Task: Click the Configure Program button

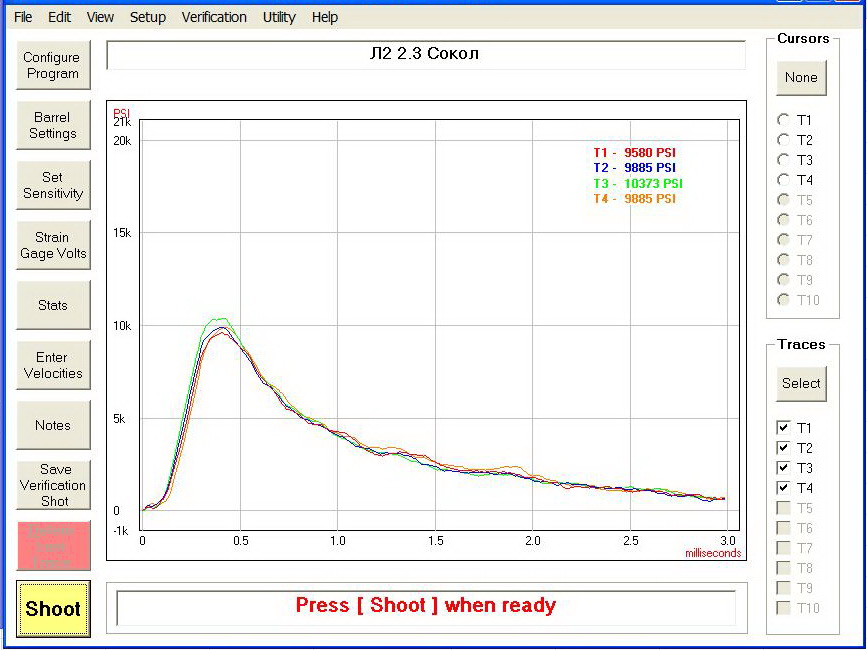Action: 52,66
